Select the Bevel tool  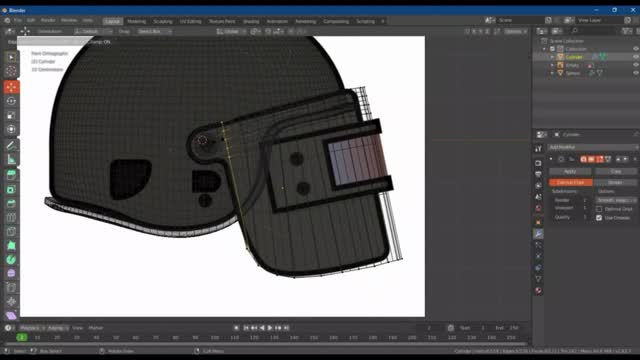click(11, 203)
